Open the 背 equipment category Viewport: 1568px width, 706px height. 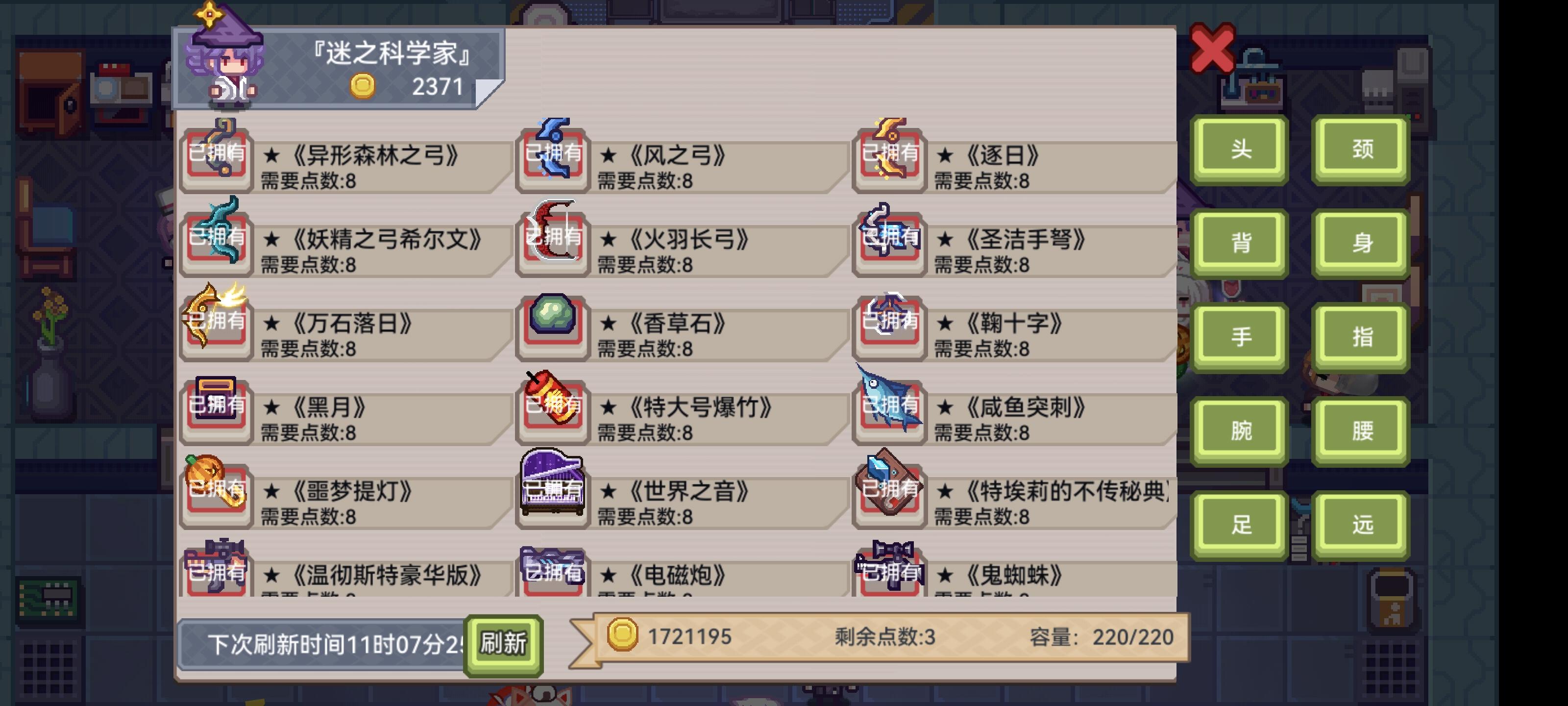point(1240,243)
